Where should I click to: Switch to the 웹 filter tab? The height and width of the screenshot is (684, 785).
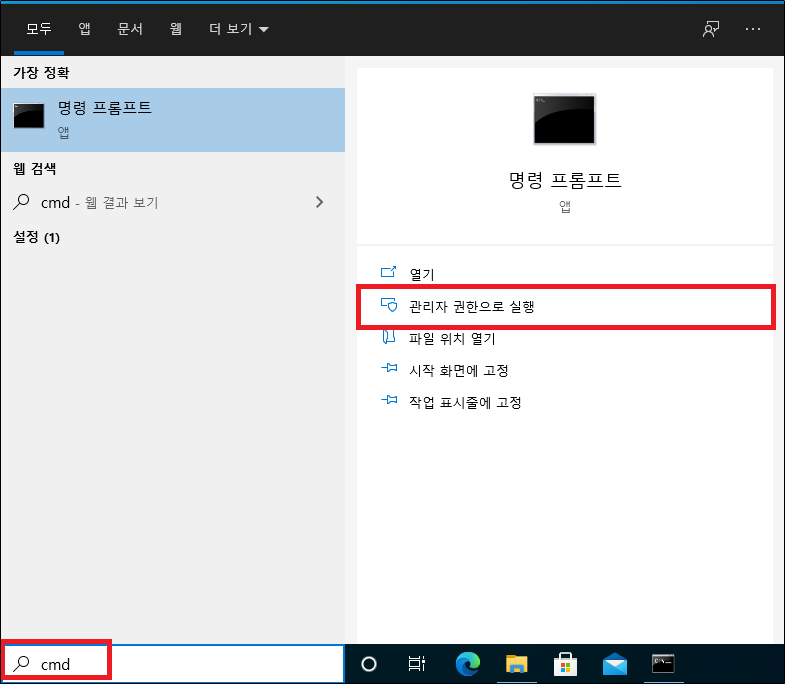coord(175,29)
